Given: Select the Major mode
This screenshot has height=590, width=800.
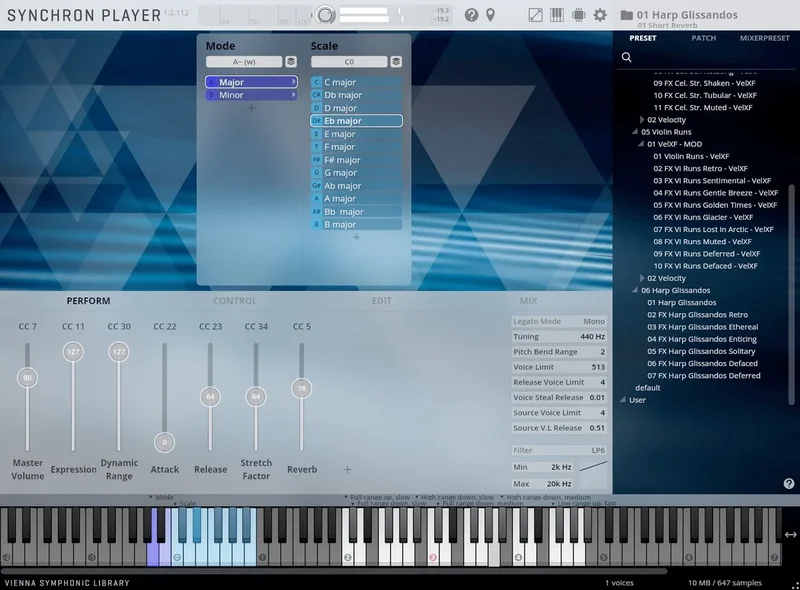Looking at the screenshot, I should tap(252, 82).
